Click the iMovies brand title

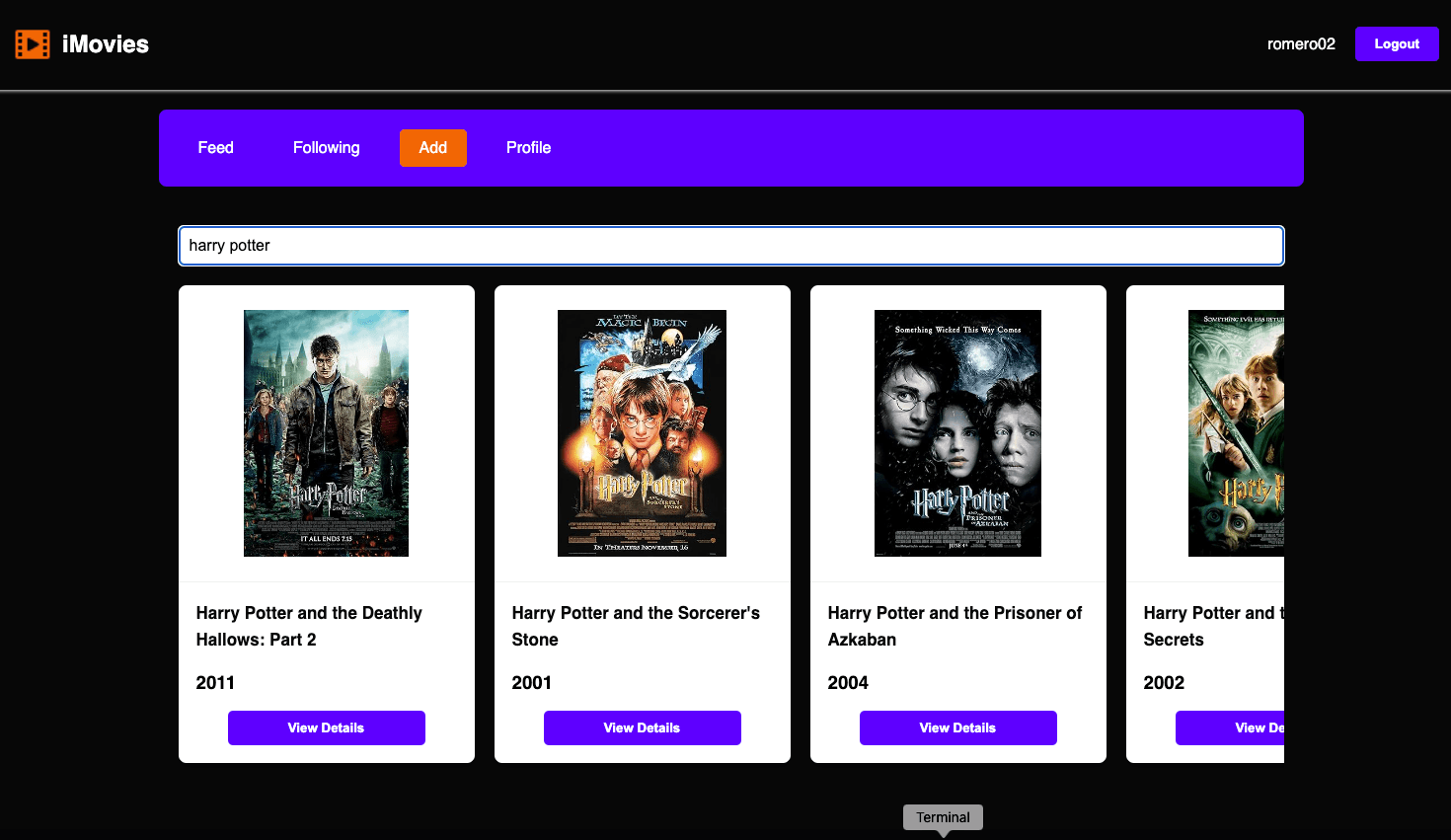point(105,44)
